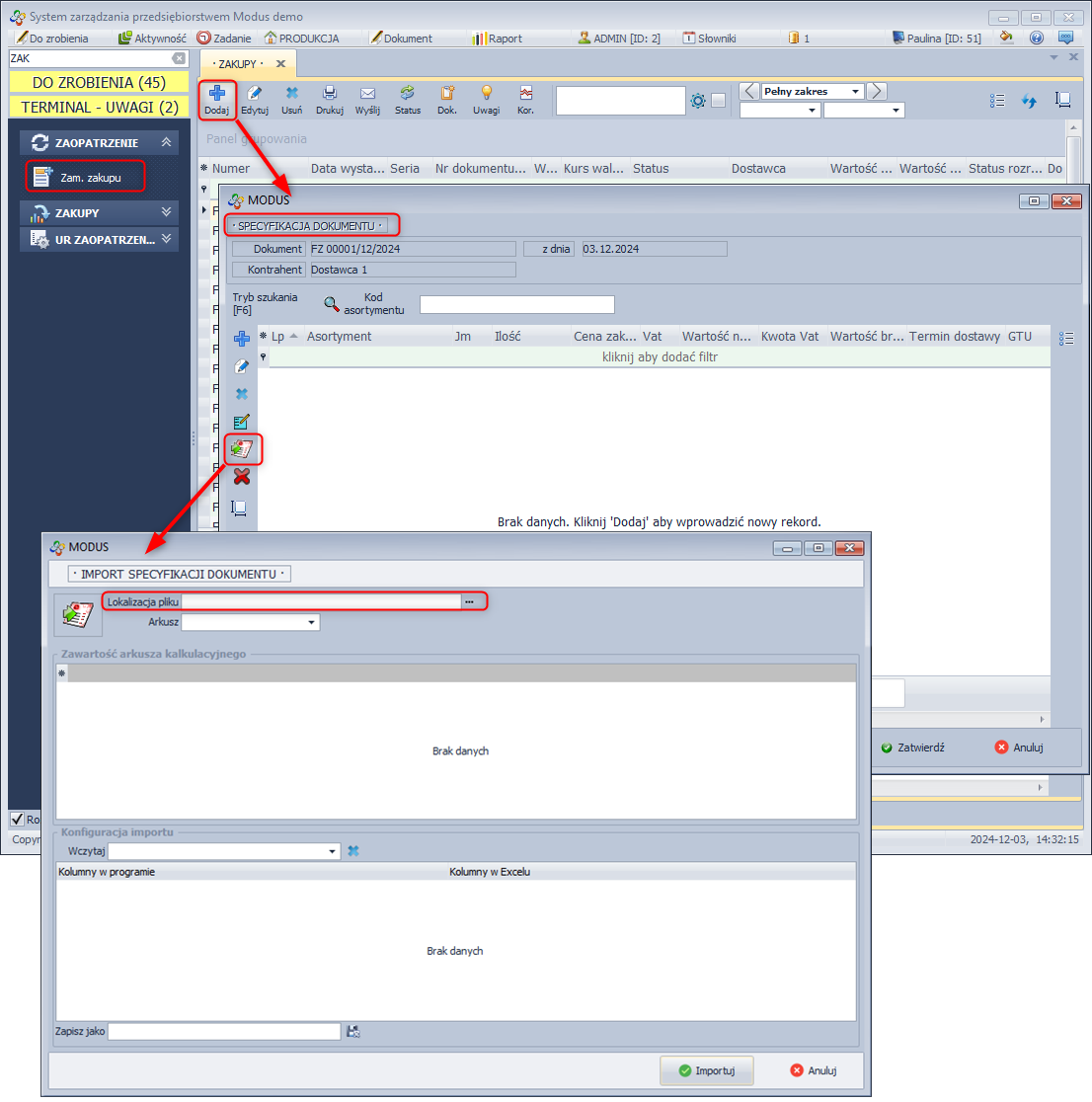Click the help question mark icon in menu bar

point(1037,38)
